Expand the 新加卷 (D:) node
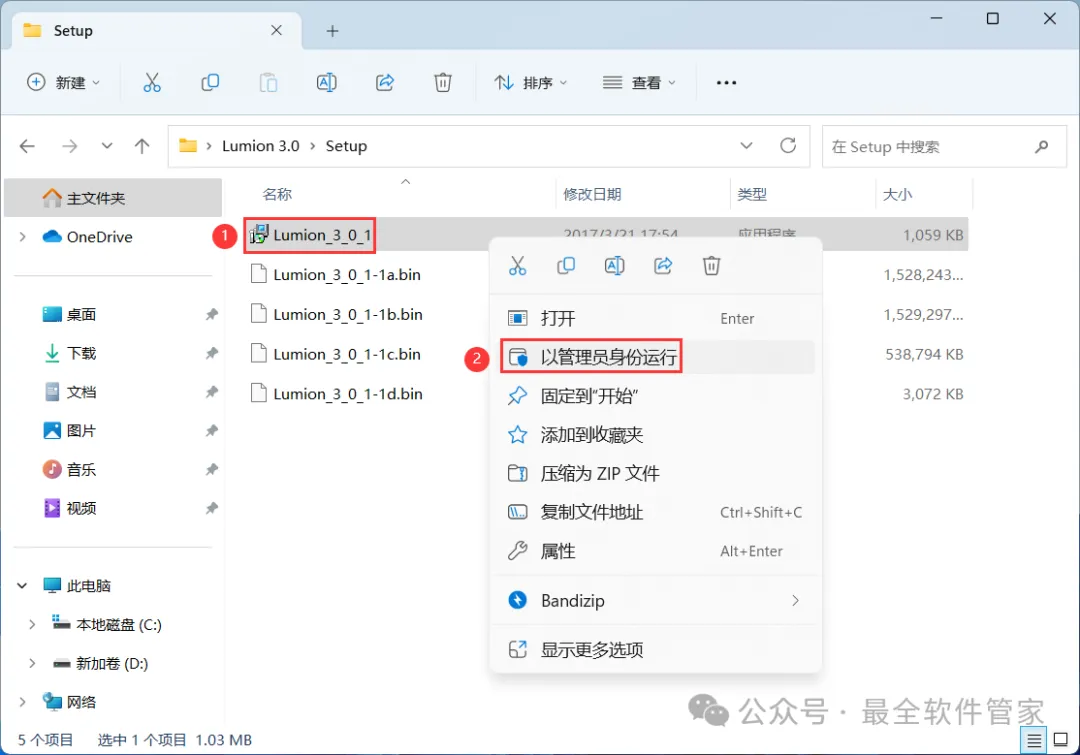 32,663
